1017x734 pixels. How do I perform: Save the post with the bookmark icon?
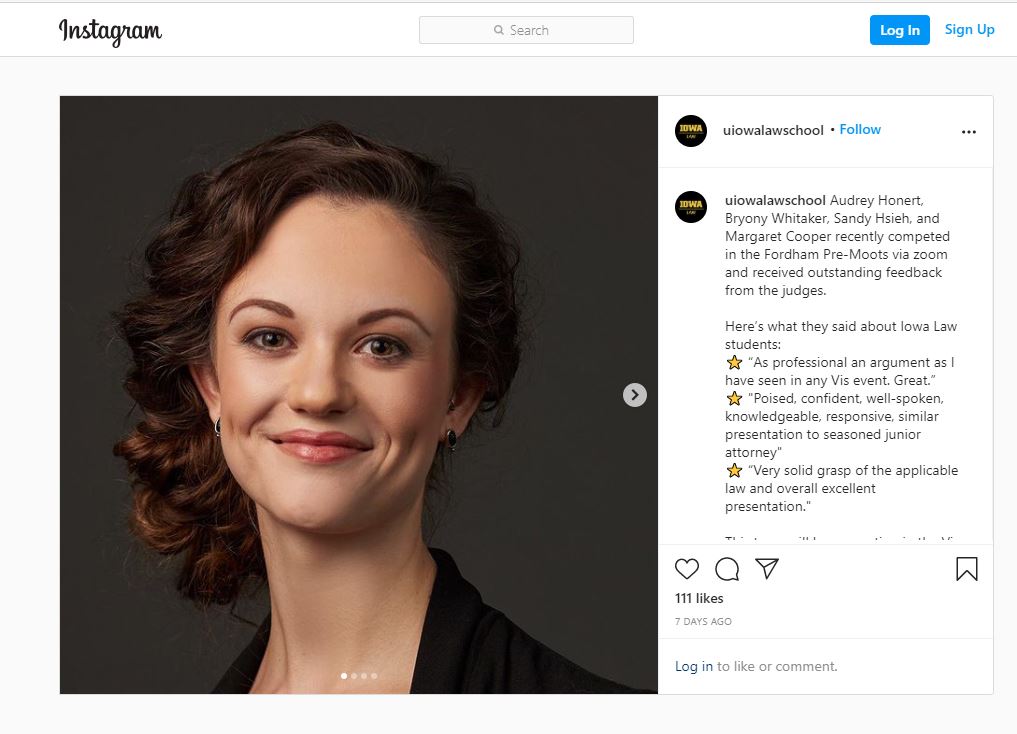(x=966, y=569)
